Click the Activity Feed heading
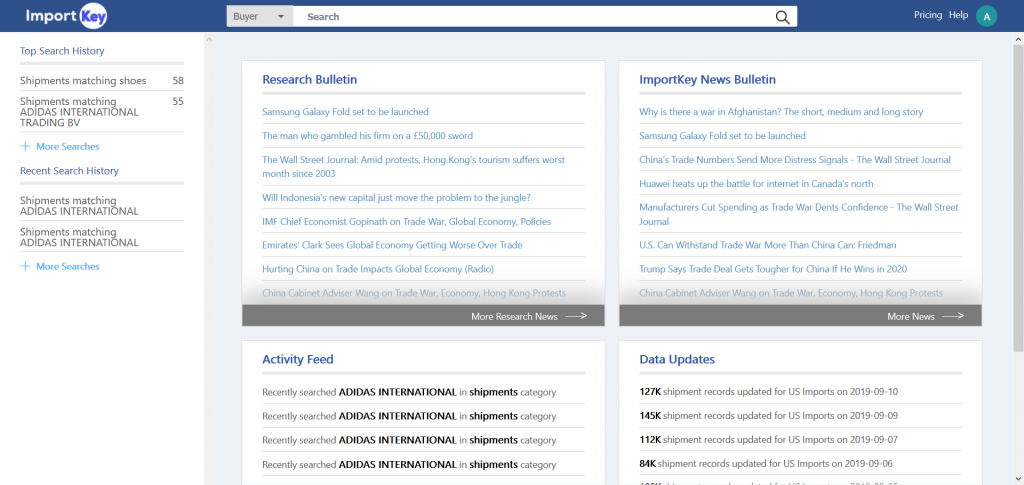The height and width of the screenshot is (485, 1024). [x=298, y=359]
